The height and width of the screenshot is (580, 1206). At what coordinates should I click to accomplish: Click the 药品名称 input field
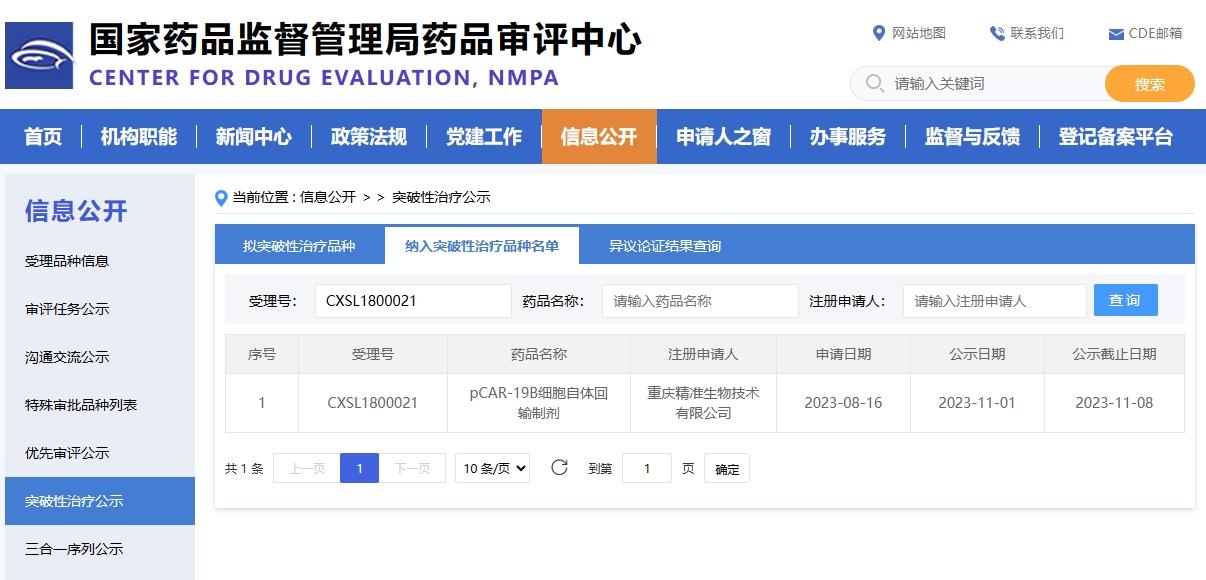(699, 301)
